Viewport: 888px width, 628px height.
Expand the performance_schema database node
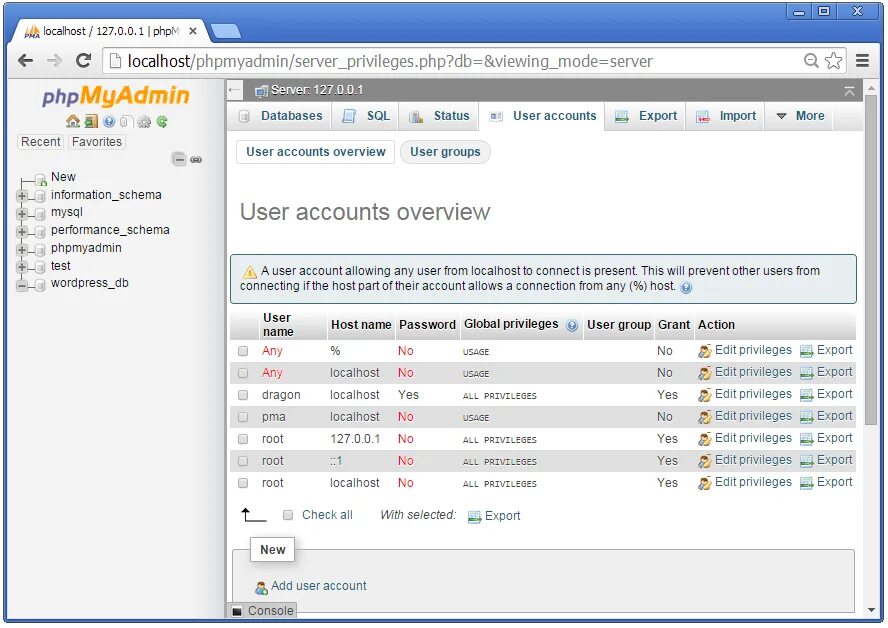(22, 232)
